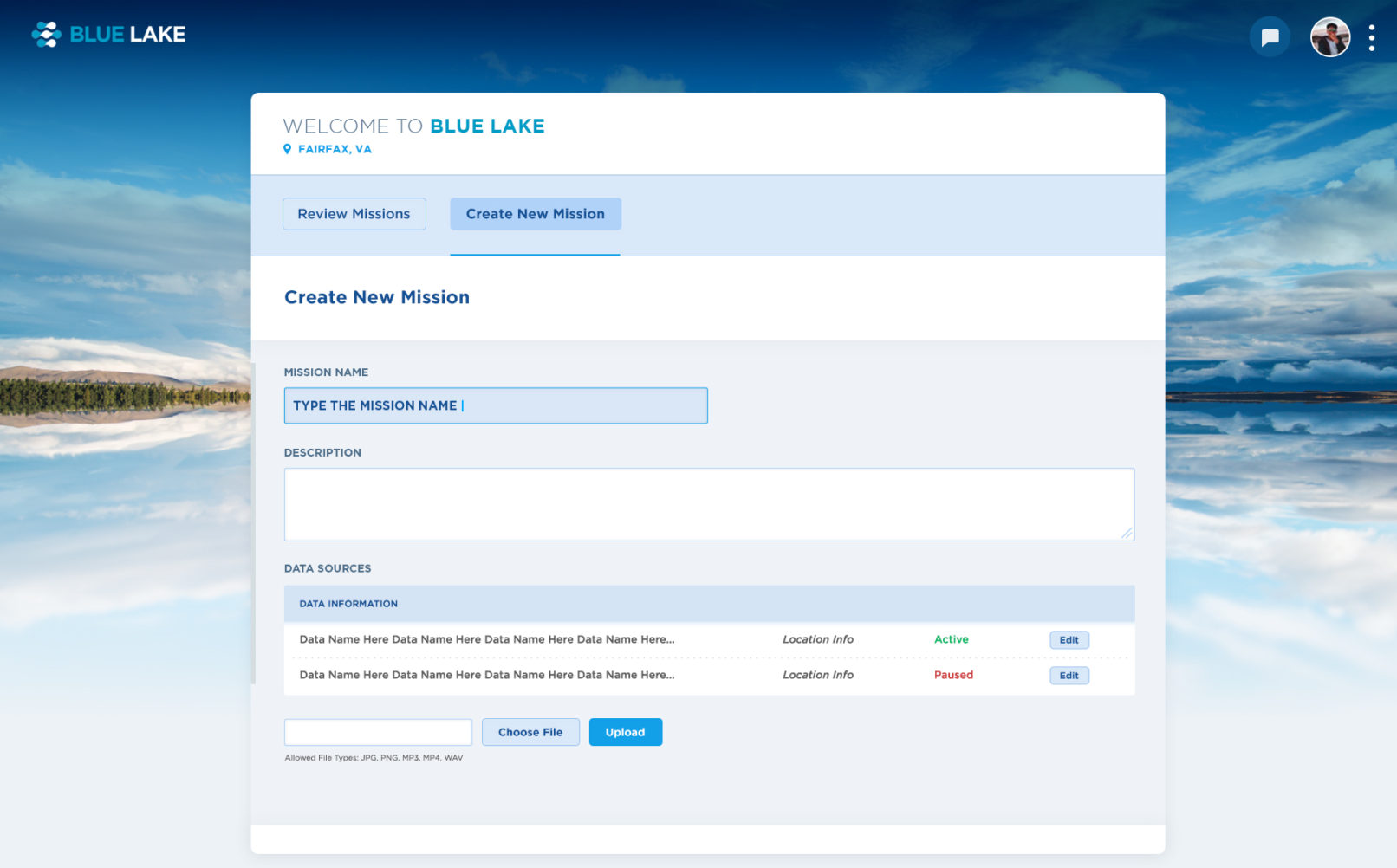This screenshot has height=868, width=1397.
Task: Open the three-dot options menu
Action: (x=1371, y=37)
